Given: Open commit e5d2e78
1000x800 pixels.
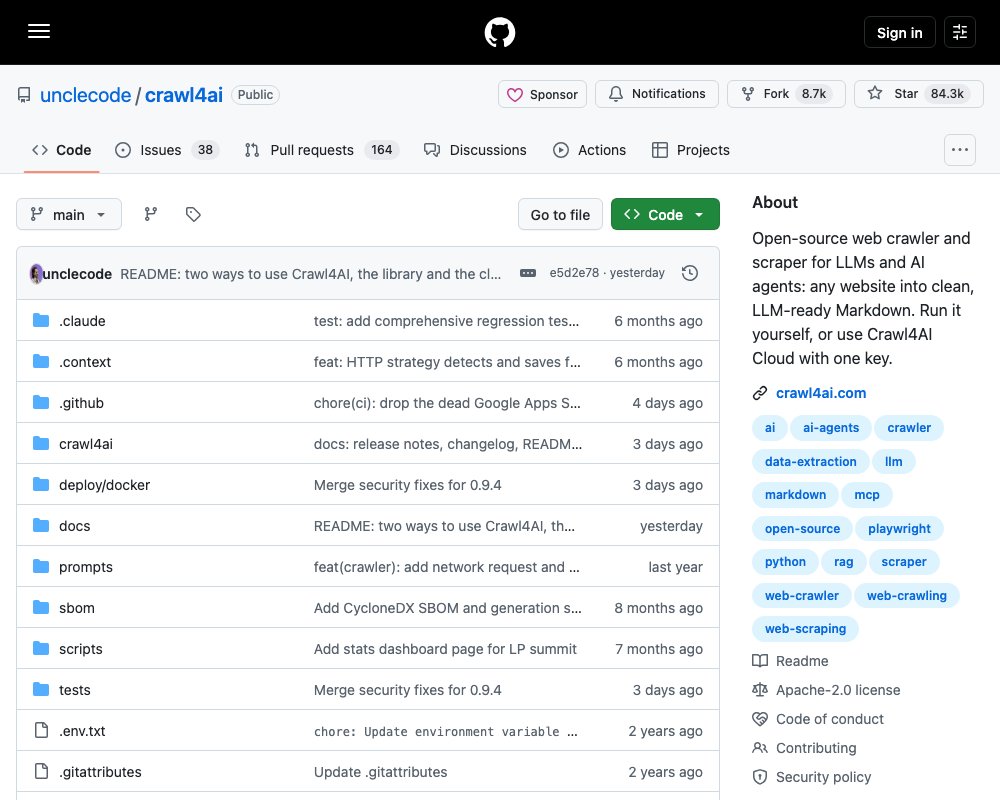Looking at the screenshot, I should tap(574, 273).
